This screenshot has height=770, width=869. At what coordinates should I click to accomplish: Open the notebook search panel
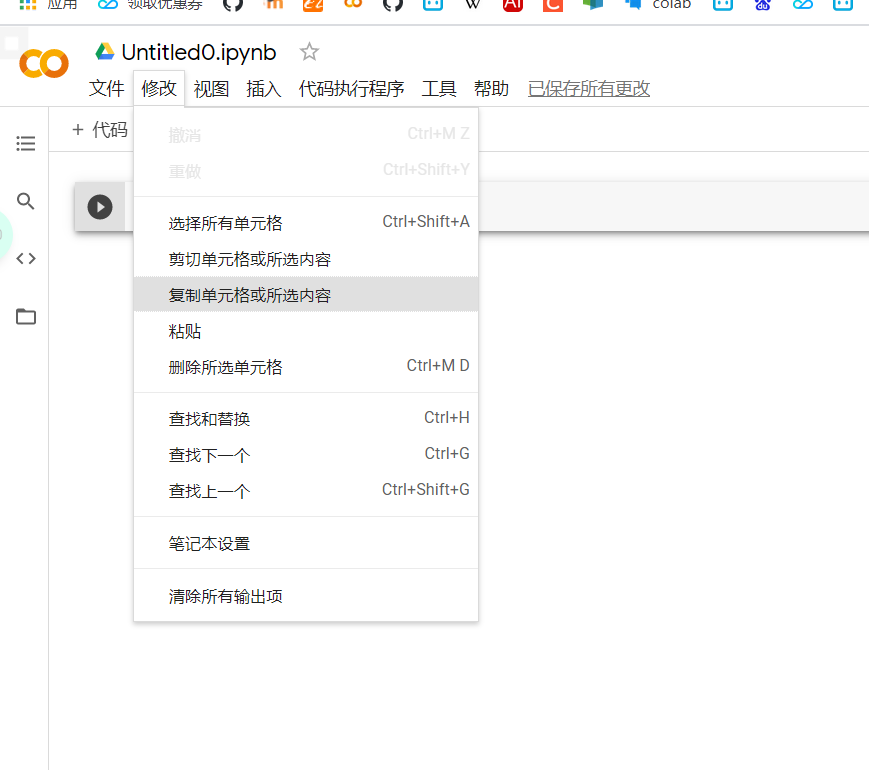click(x=25, y=200)
